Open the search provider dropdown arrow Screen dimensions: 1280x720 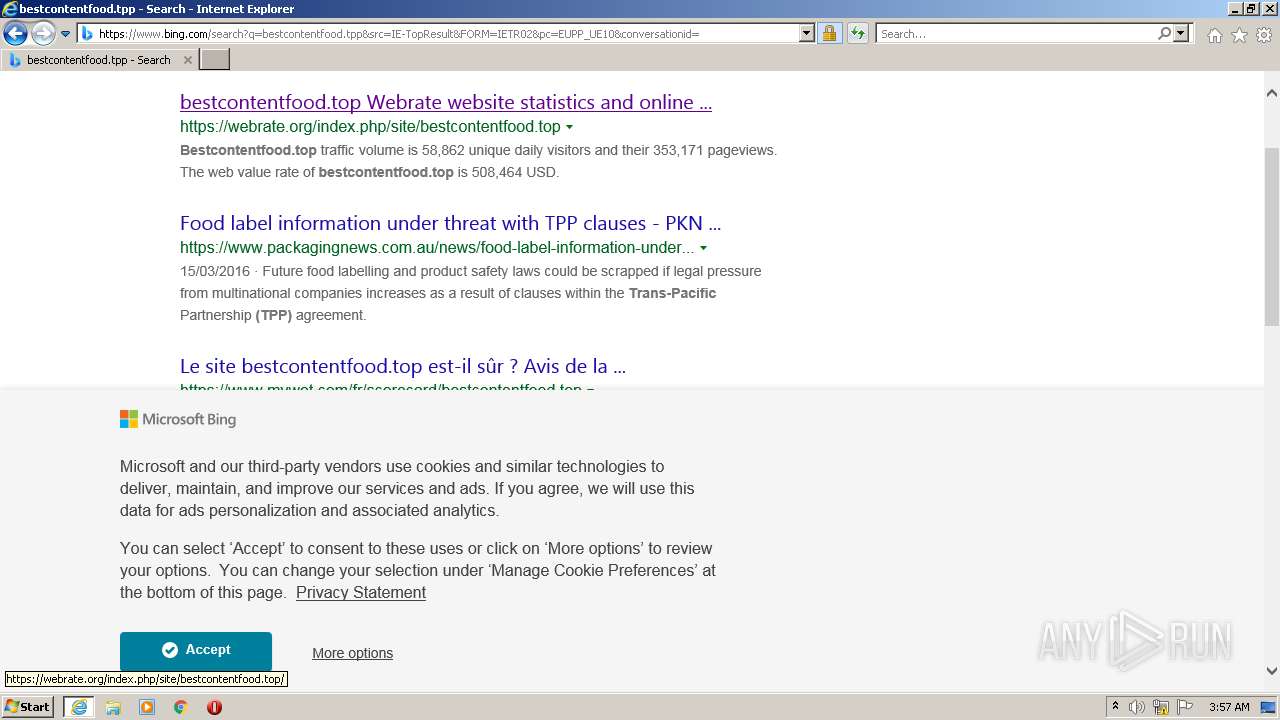pyautogui.click(x=1181, y=34)
